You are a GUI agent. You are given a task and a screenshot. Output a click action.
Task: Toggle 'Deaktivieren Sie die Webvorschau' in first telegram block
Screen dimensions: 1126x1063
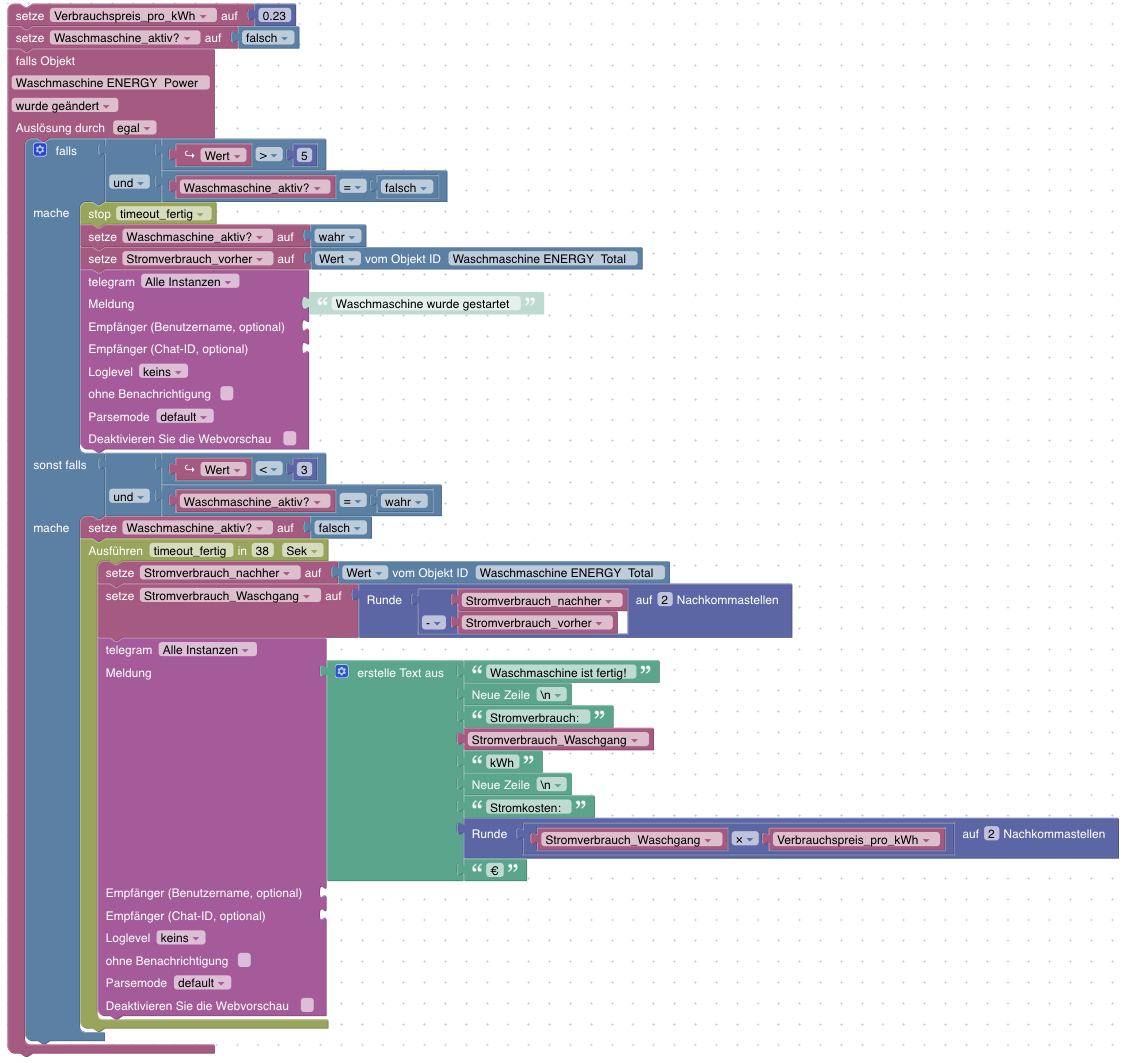coord(289,438)
